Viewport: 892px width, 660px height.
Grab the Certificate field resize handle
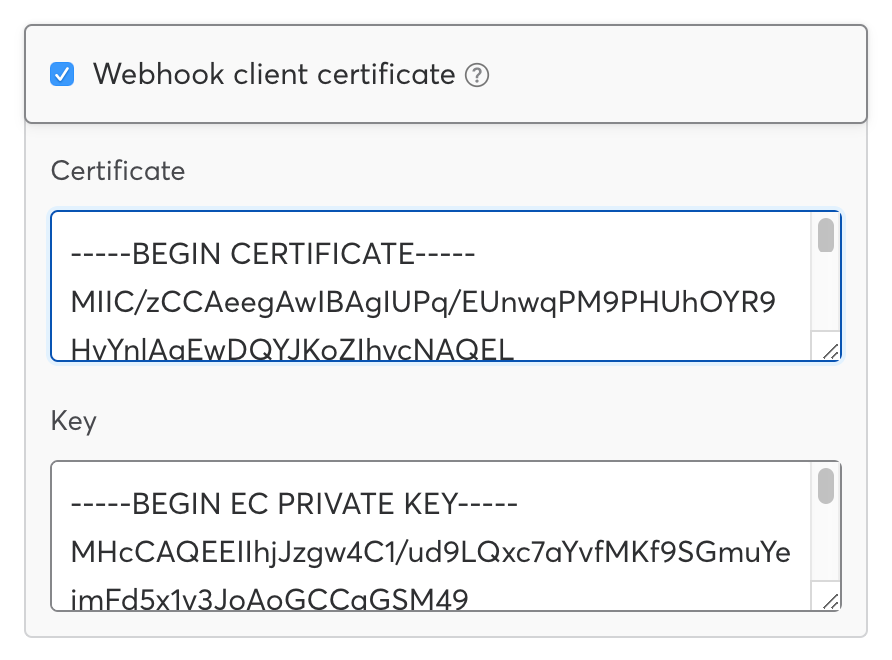click(x=831, y=351)
